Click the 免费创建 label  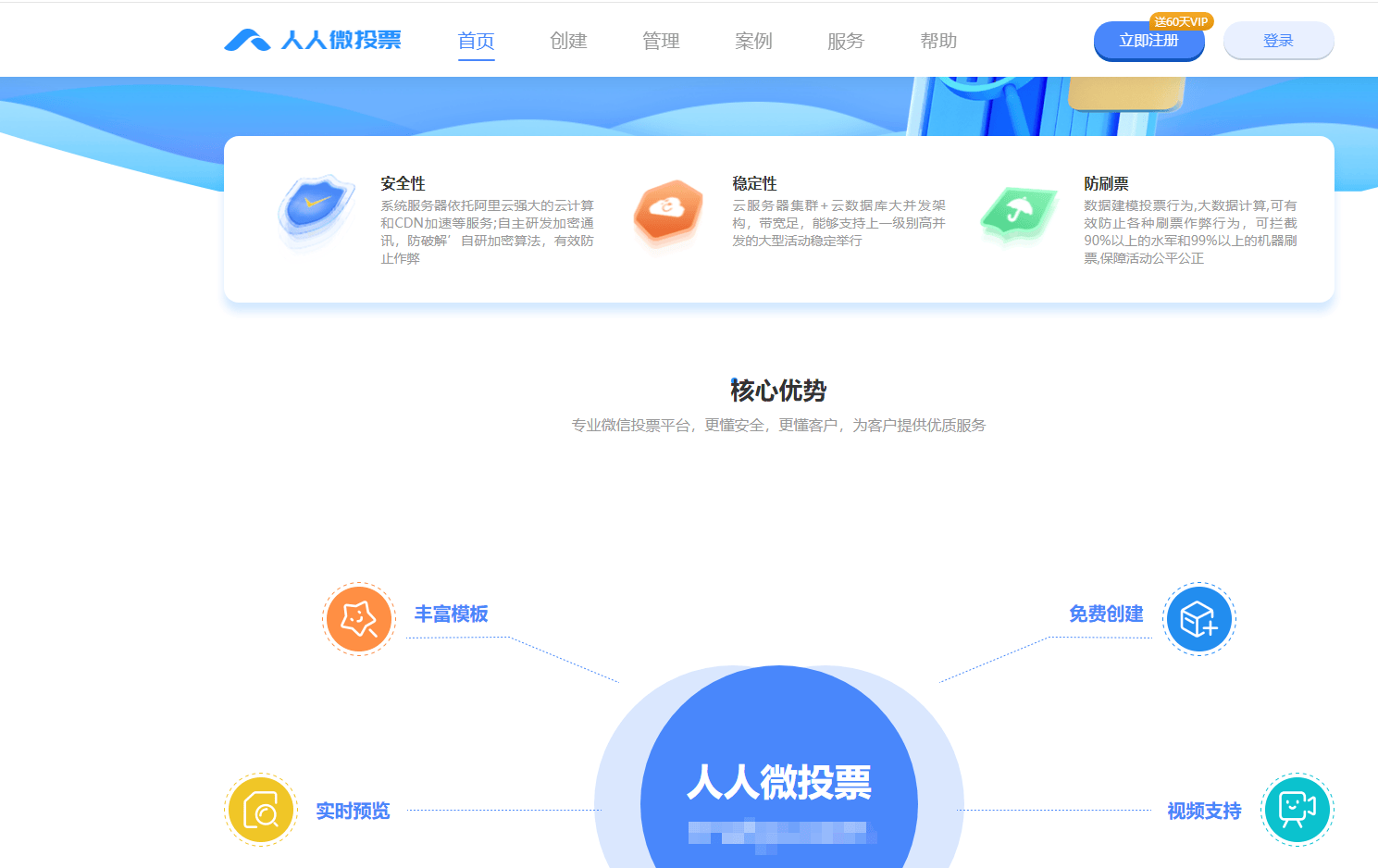coord(1106,614)
